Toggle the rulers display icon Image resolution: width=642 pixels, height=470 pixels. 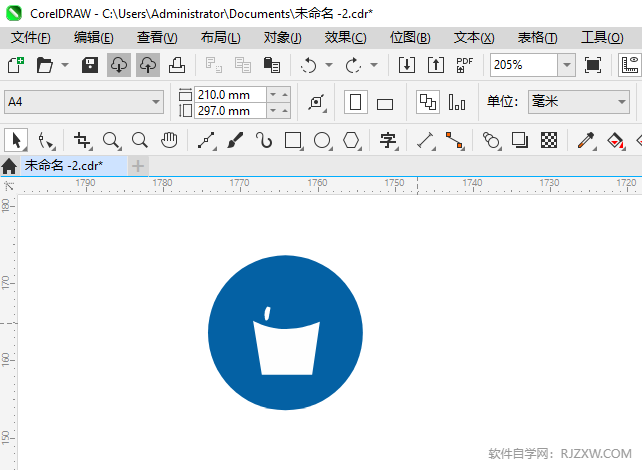630,65
